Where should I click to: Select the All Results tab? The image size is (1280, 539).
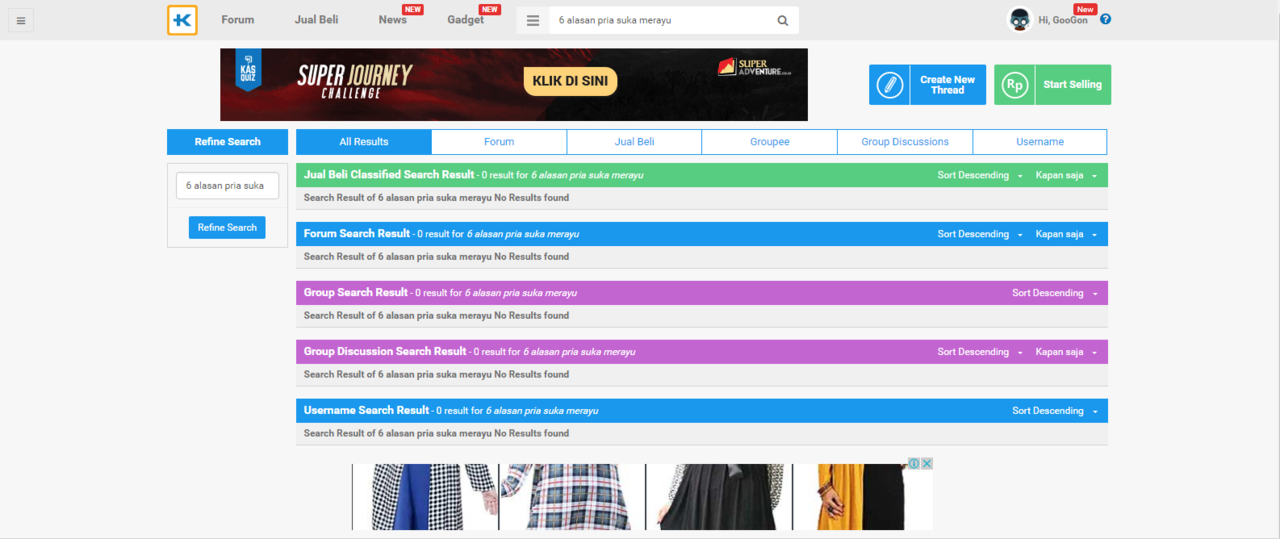[364, 142]
